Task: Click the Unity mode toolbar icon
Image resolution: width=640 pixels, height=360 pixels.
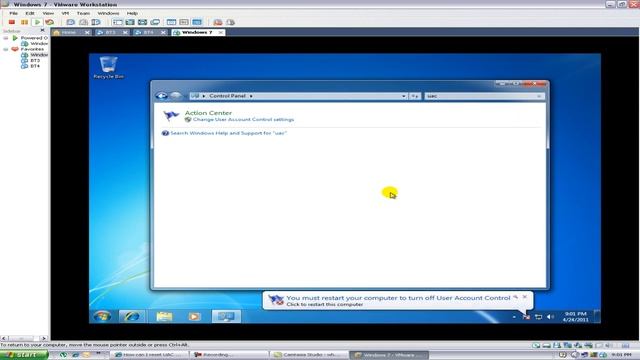Action: point(155,22)
